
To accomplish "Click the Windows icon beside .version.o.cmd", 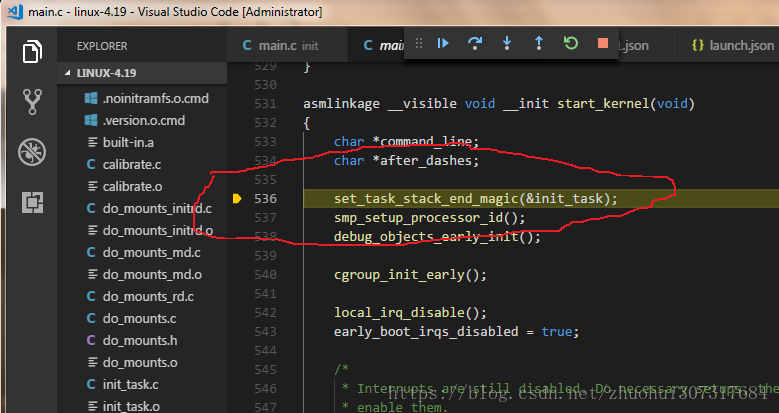I will pos(91,120).
